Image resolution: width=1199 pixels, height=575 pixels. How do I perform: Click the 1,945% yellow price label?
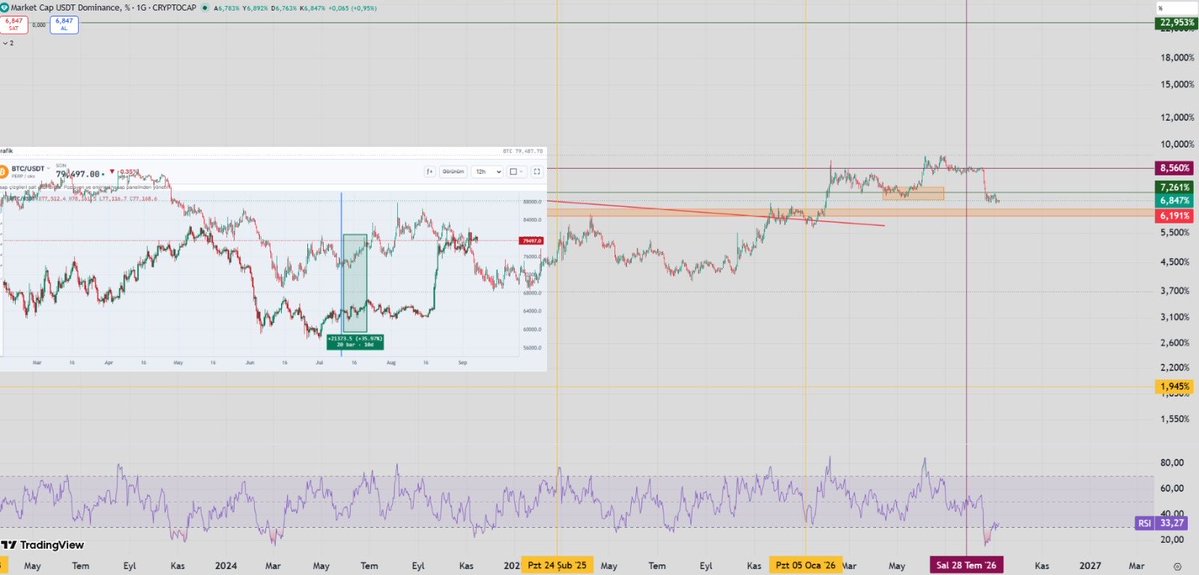click(1175, 387)
